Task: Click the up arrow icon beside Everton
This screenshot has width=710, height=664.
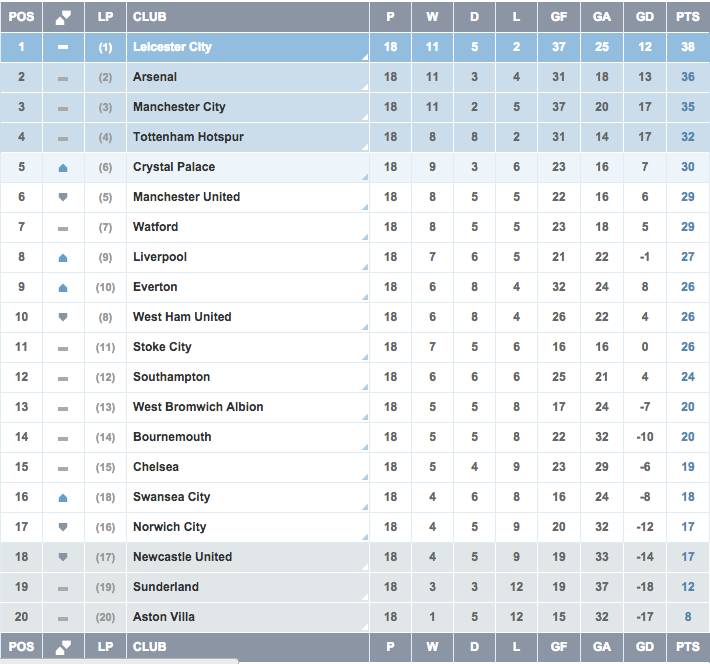Action: (63, 288)
